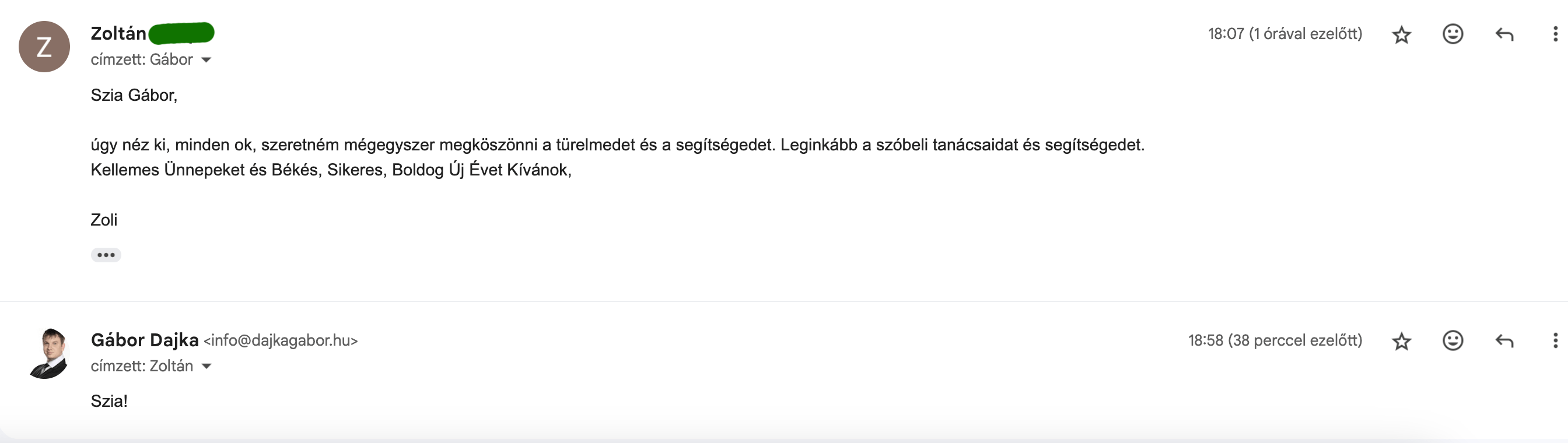The height and width of the screenshot is (443, 1568).
Task: Open sender name Zoltán
Action: pyautogui.click(x=118, y=33)
